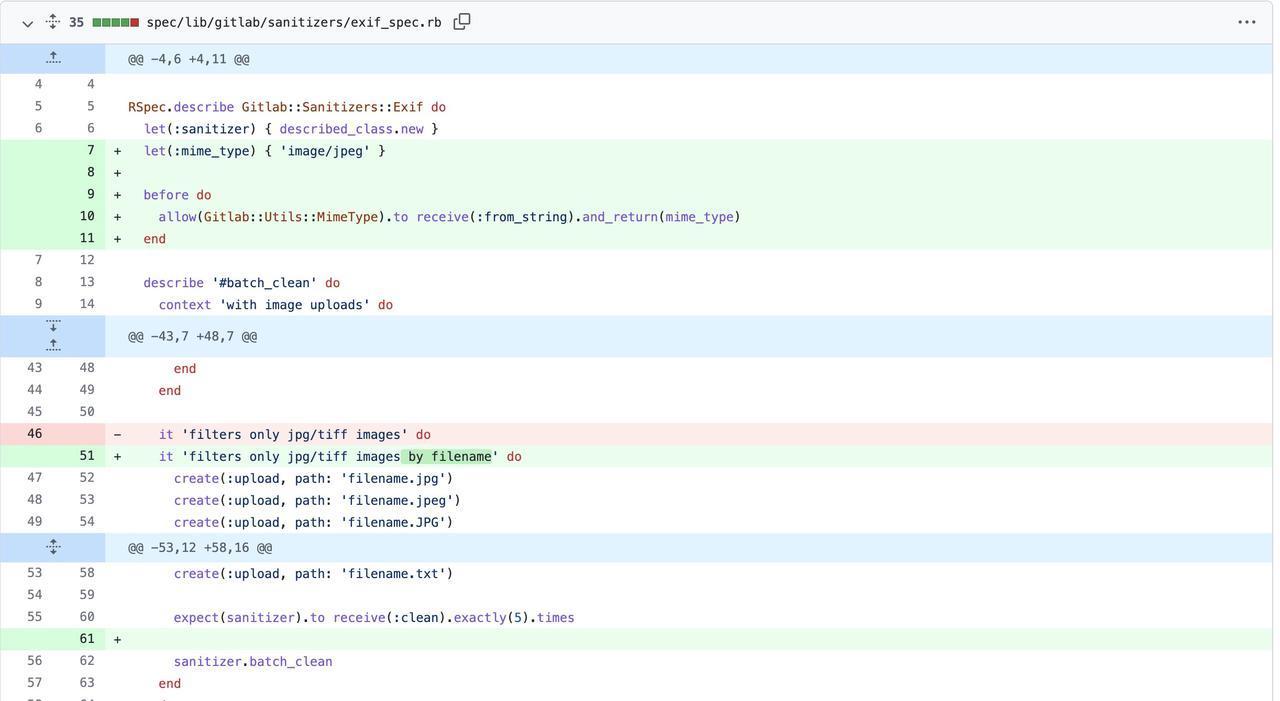Click new line number 7
Viewport: 1280px width, 701px height.
tap(90, 151)
